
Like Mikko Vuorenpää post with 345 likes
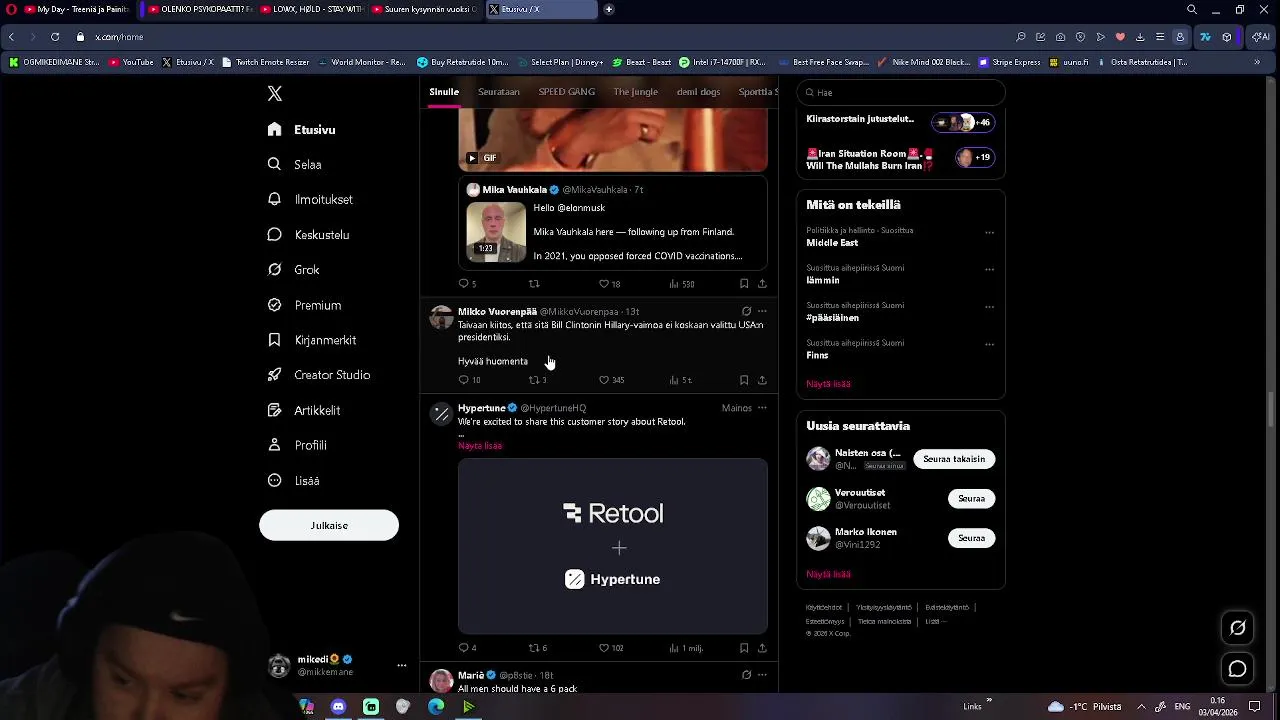coord(611,380)
